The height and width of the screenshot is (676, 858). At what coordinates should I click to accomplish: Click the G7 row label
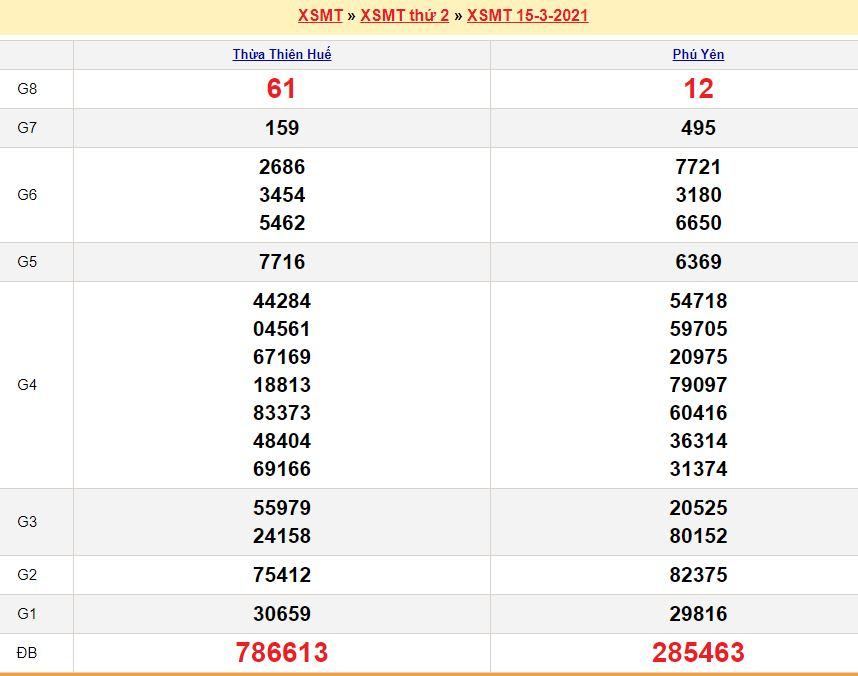tap(27, 128)
